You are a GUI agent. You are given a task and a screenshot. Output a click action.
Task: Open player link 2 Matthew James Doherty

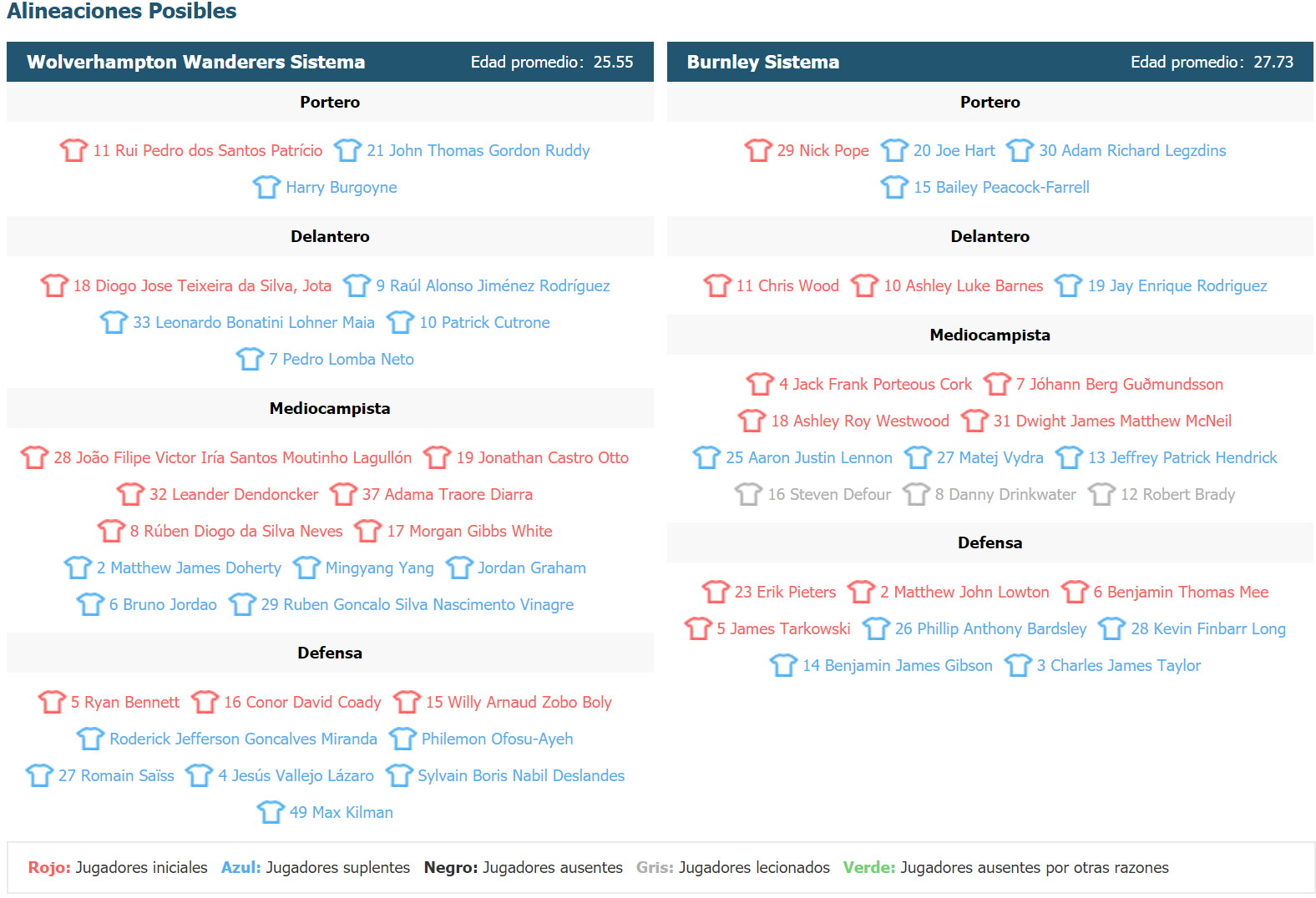189,568
